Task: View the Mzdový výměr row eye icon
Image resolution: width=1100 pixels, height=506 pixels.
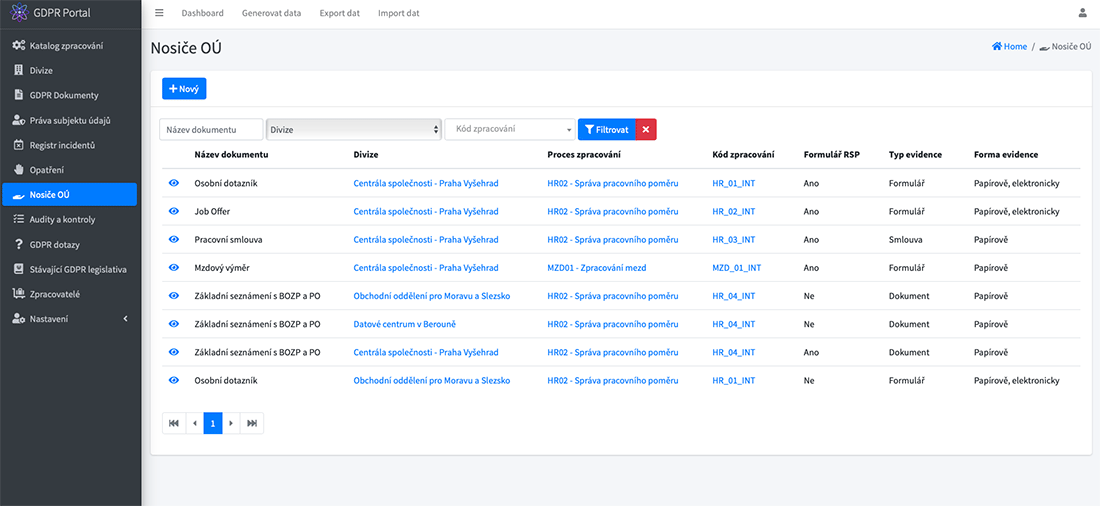Action: 174,268
